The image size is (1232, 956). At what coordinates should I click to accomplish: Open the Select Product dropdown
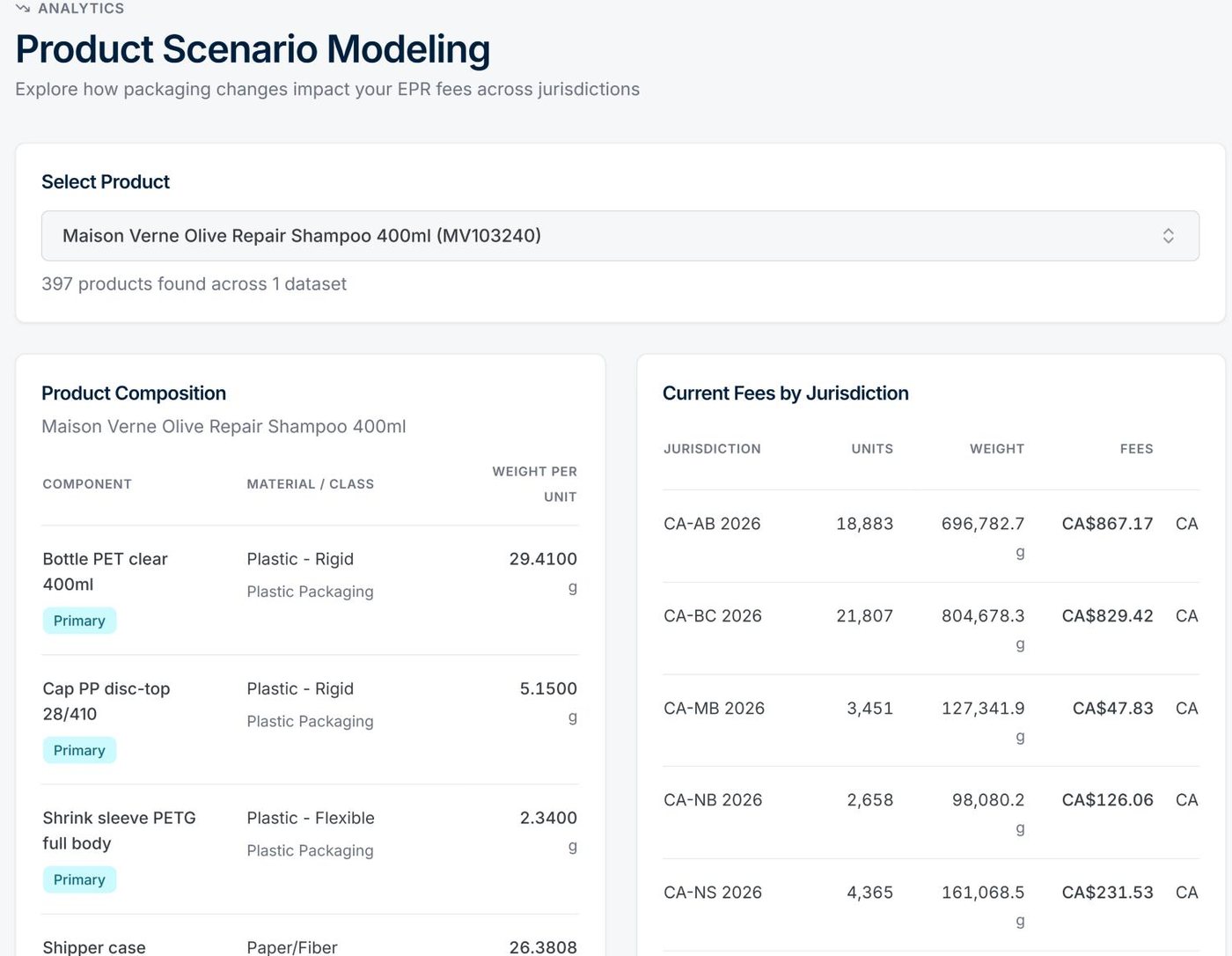(620, 235)
